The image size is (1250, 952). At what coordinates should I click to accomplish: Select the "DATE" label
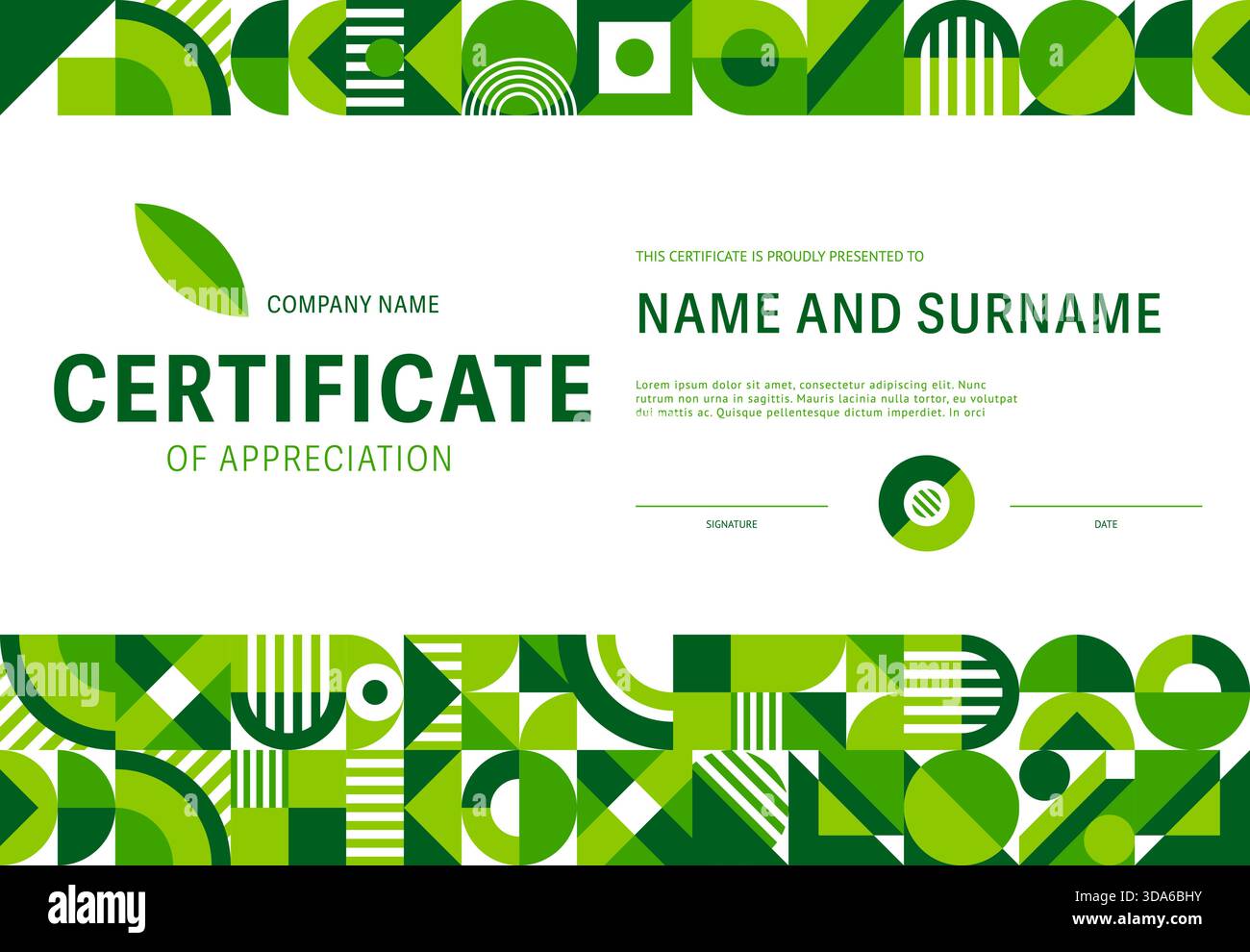click(1106, 524)
